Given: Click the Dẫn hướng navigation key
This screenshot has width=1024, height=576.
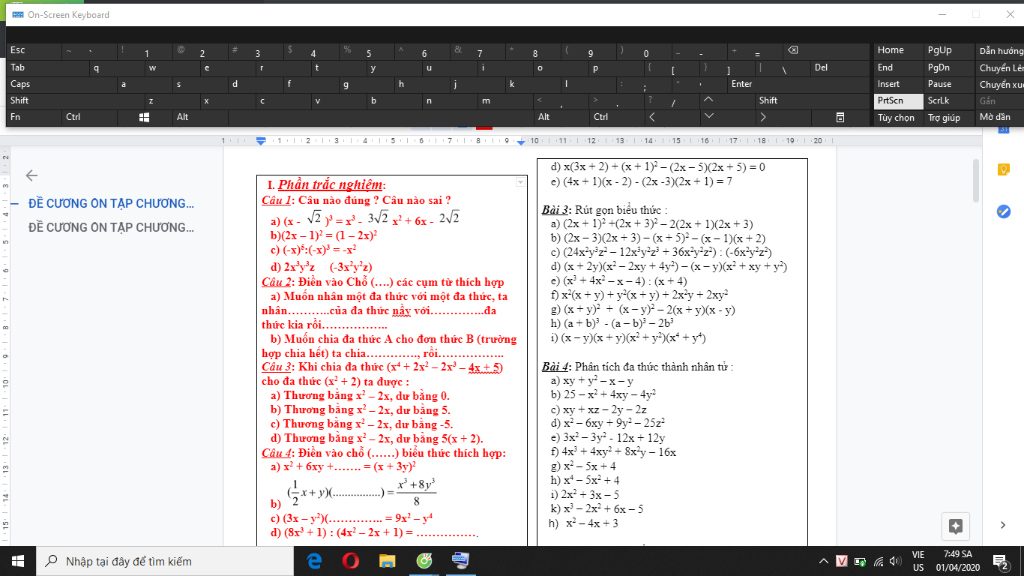Looking at the screenshot, I should point(999,51).
